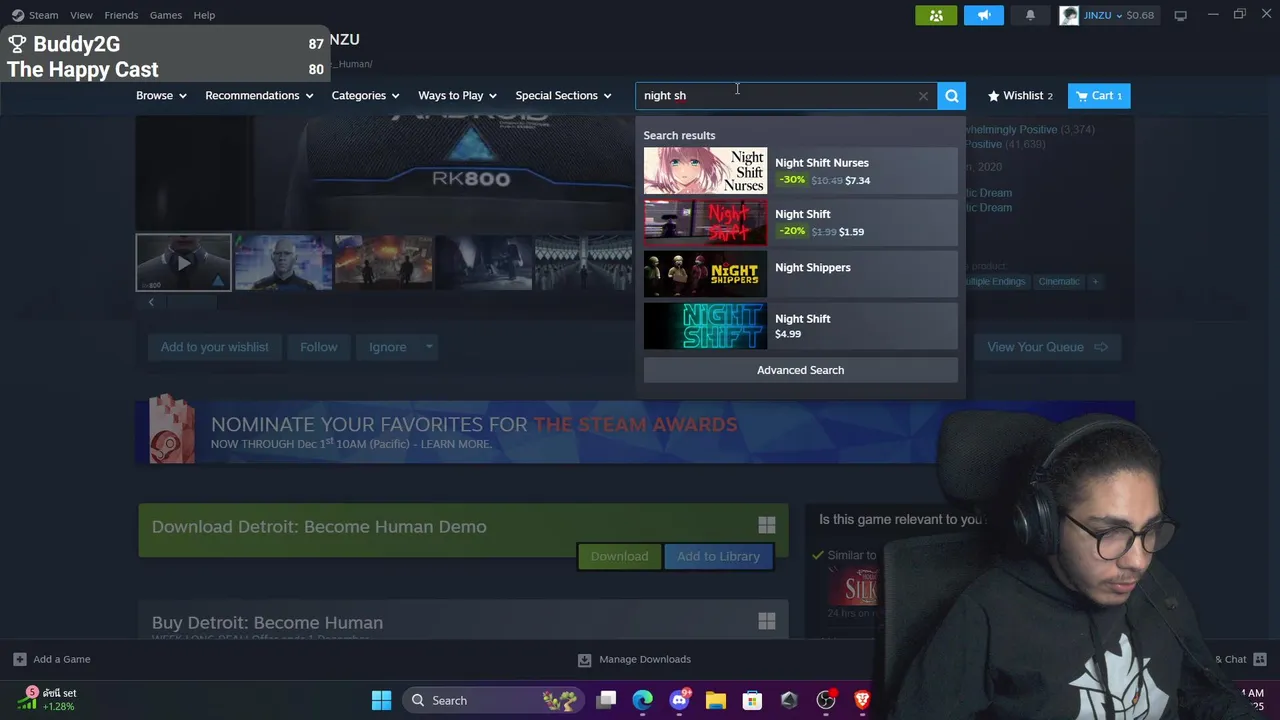Open Brave browser from taskbar
Screen dimensions: 1280x720
[862, 700]
